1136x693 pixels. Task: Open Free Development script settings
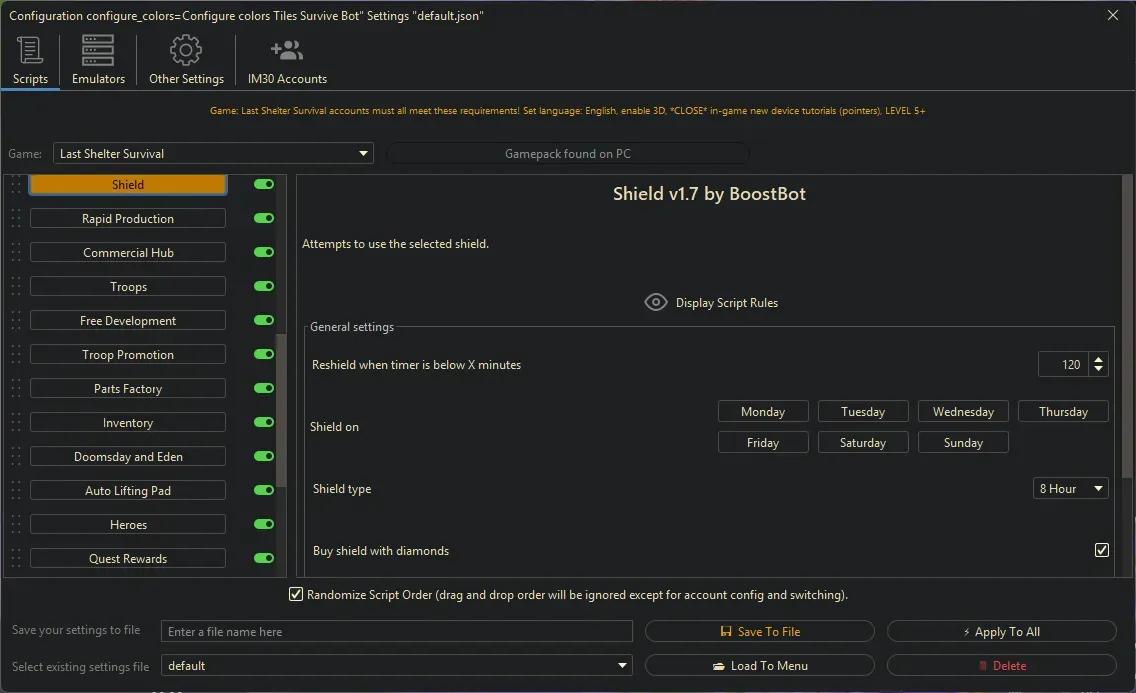[x=128, y=321]
